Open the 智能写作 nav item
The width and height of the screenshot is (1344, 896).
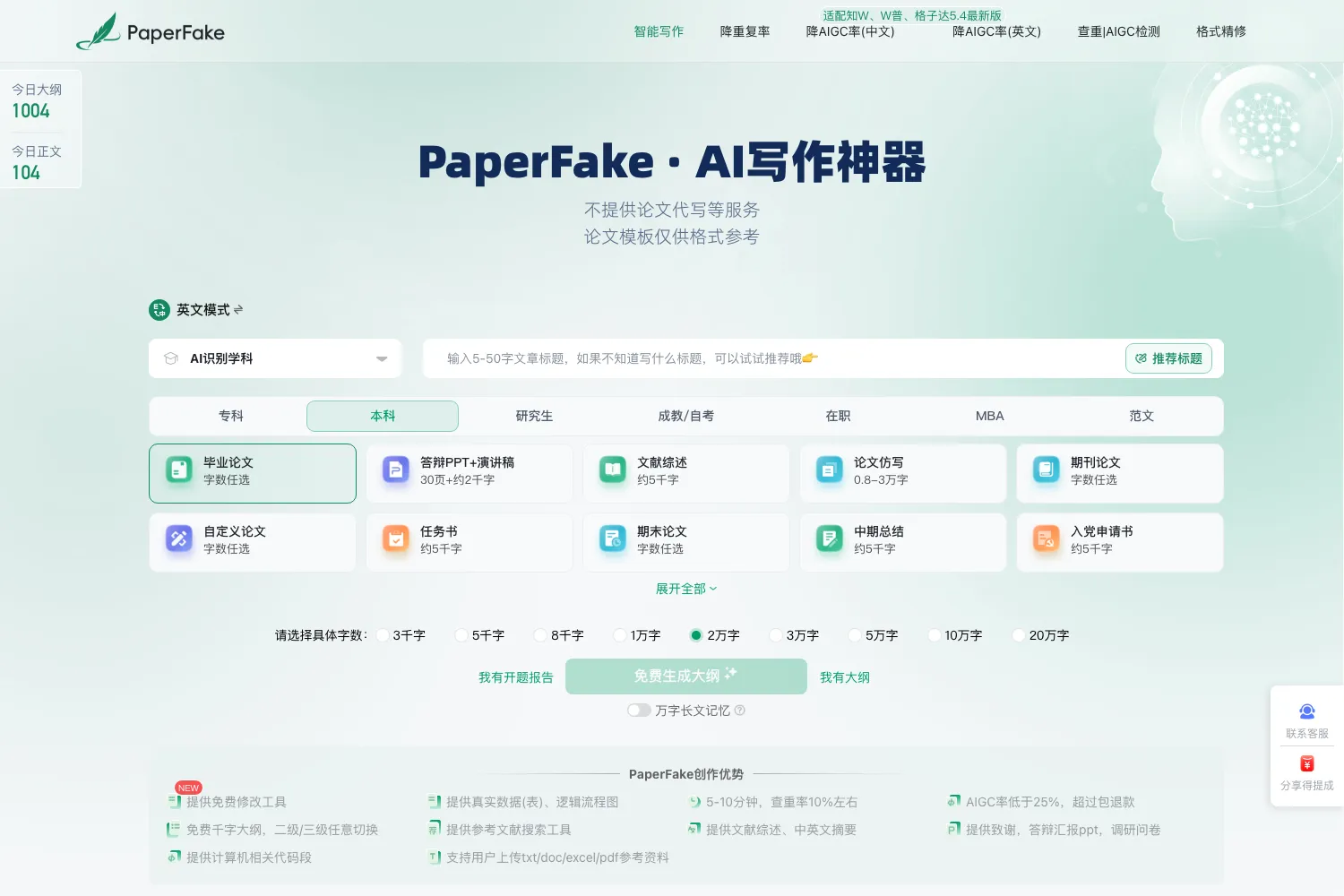click(x=659, y=31)
